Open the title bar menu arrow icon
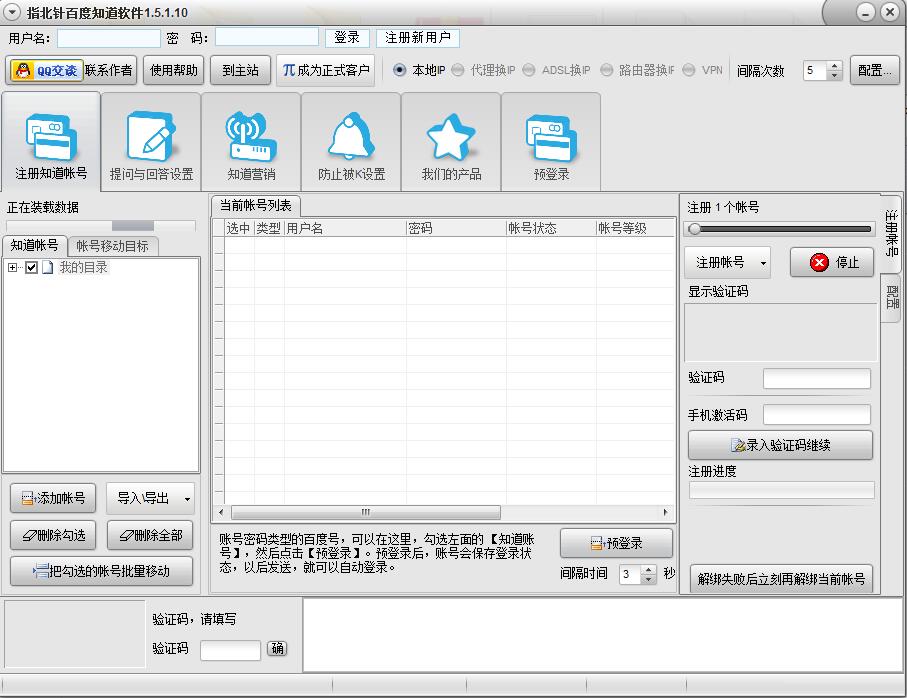The image size is (907, 698). tap(12, 12)
